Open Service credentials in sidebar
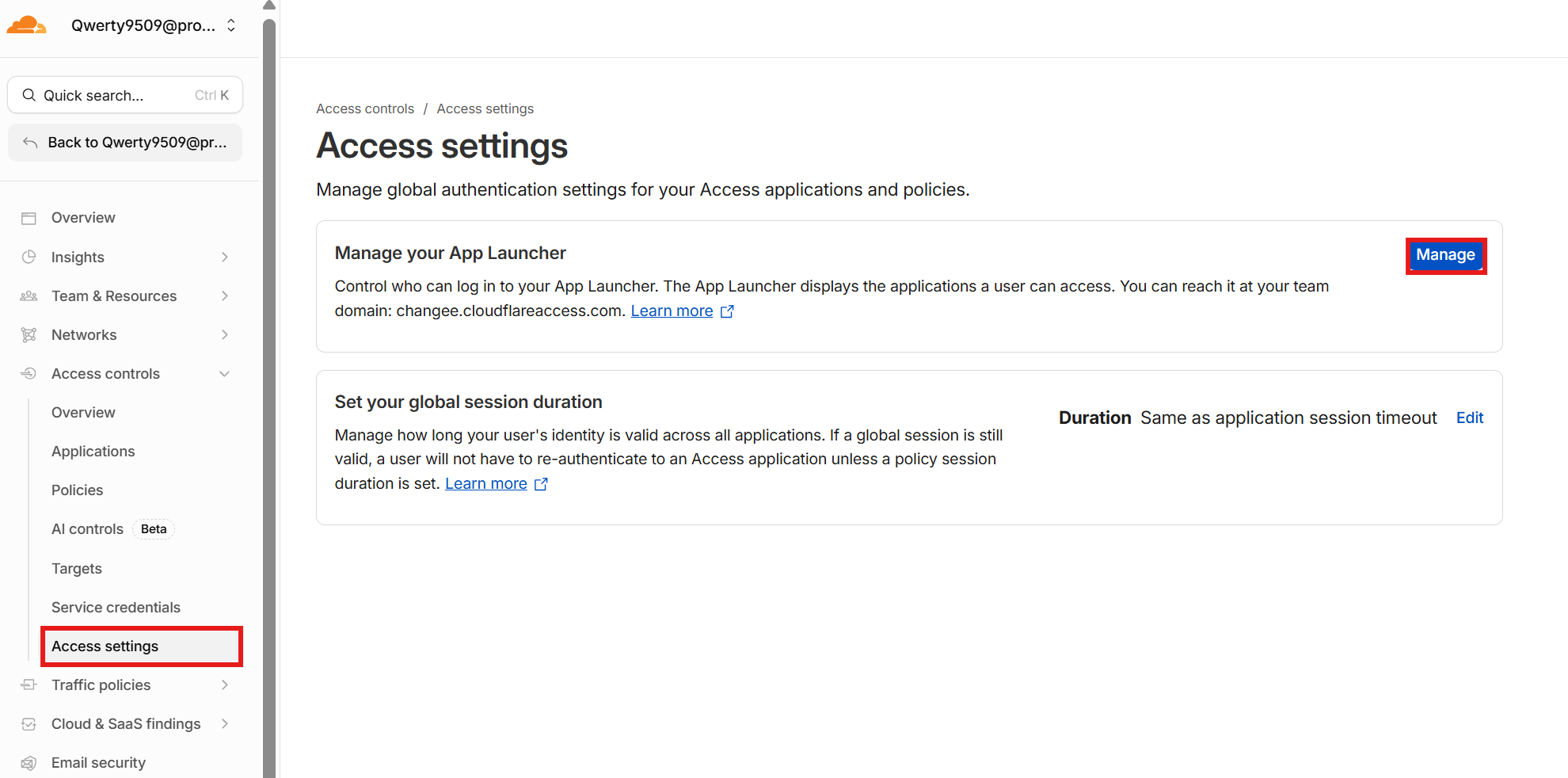Image resolution: width=1568 pixels, height=778 pixels. 116,608
